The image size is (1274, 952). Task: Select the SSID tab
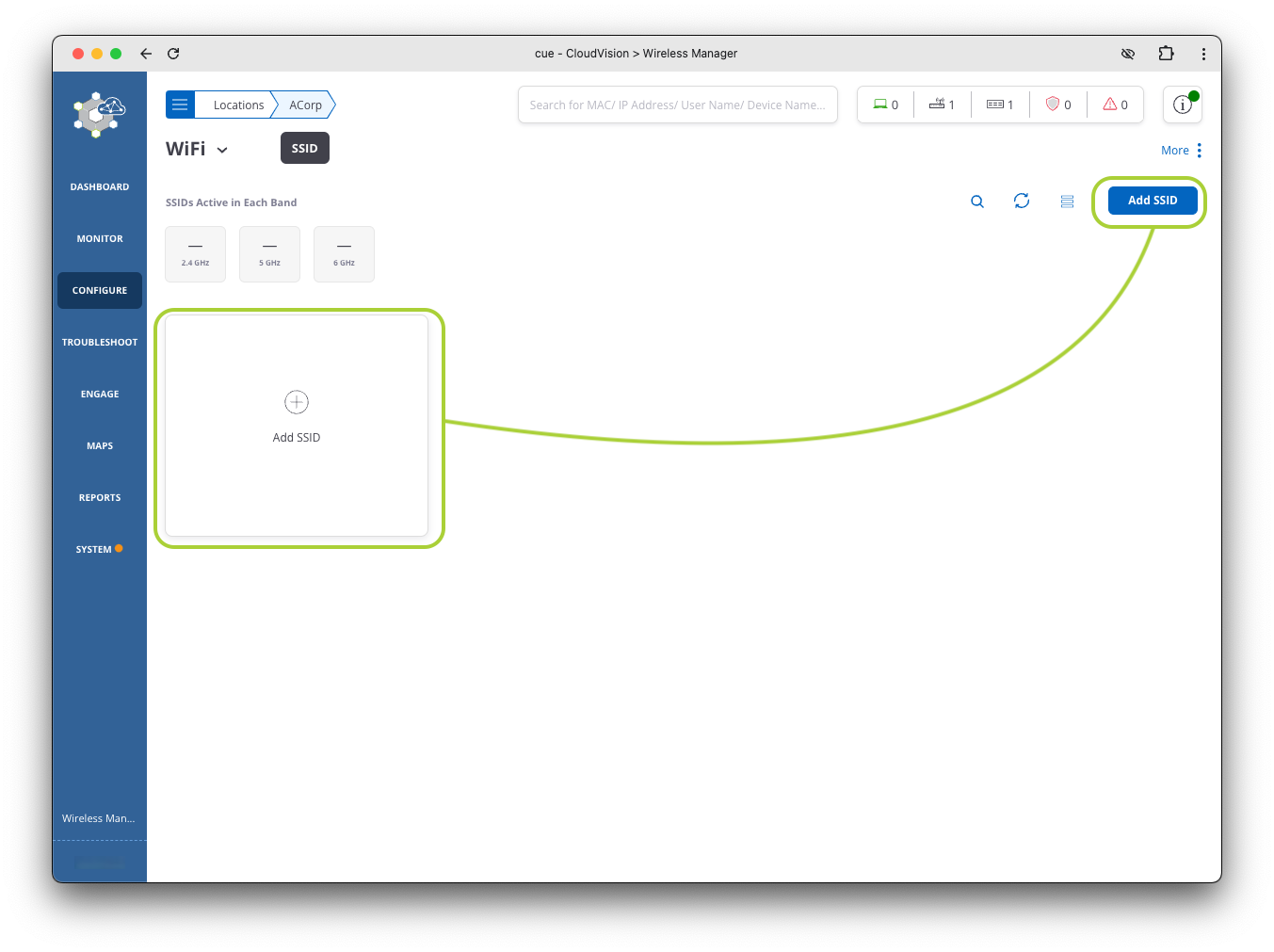coord(304,148)
